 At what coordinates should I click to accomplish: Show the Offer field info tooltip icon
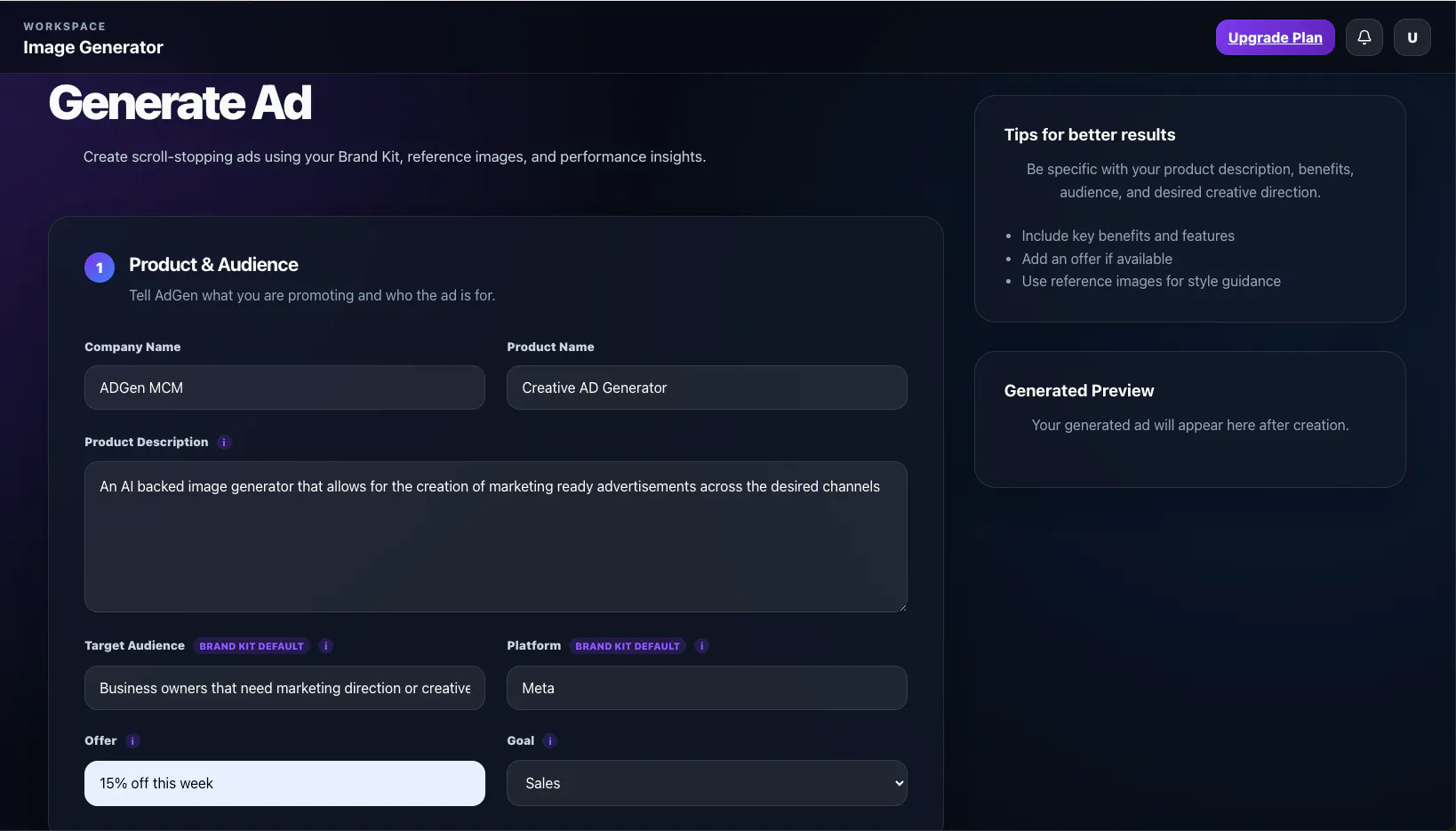point(132,741)
